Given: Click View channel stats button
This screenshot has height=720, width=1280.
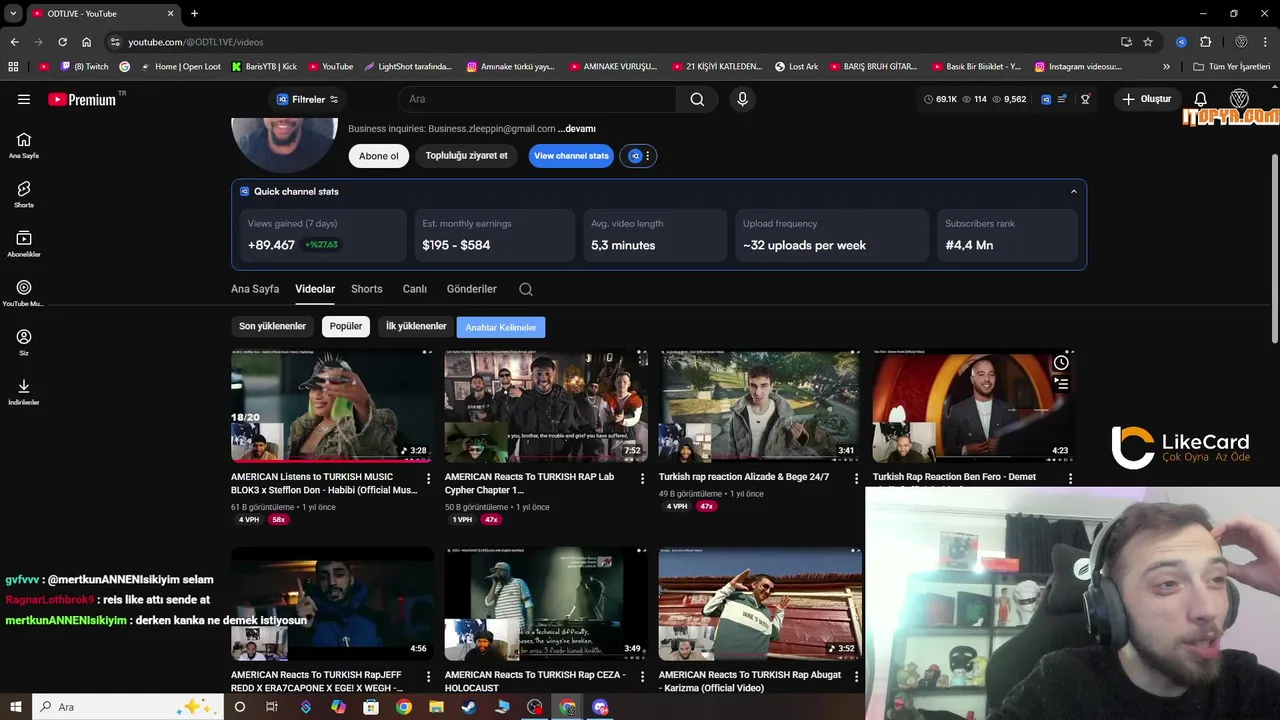Looking at the screenshot, I should pos(571,156).
